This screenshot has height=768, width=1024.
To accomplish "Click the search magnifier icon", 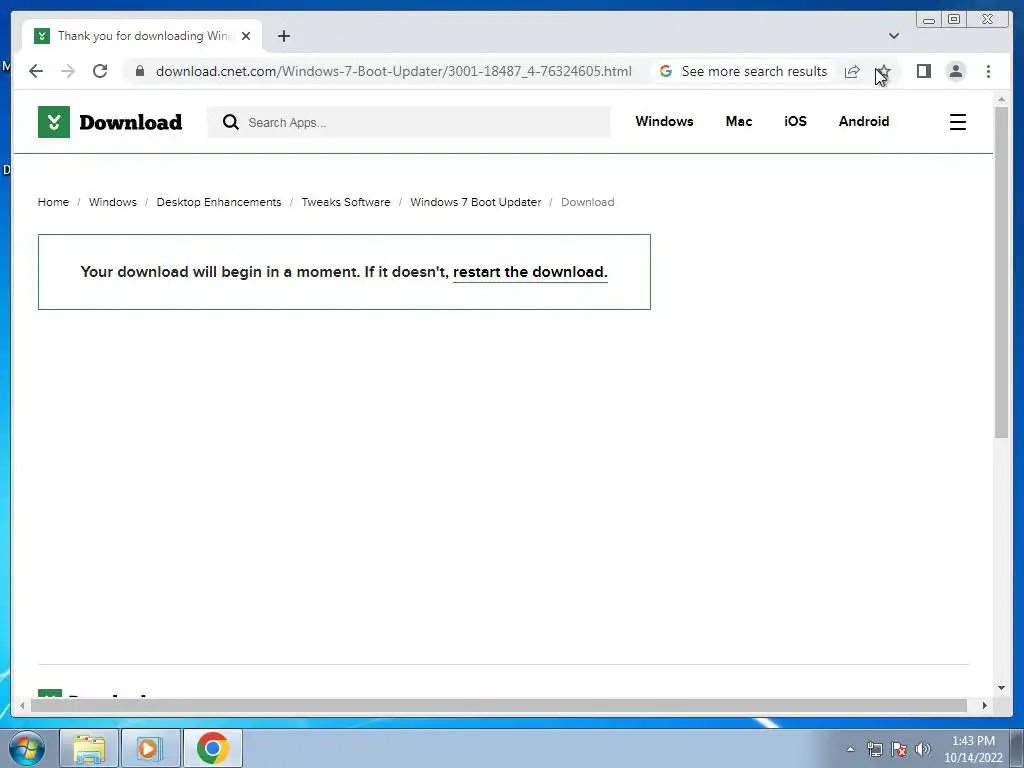I will [x=231, y=122].
